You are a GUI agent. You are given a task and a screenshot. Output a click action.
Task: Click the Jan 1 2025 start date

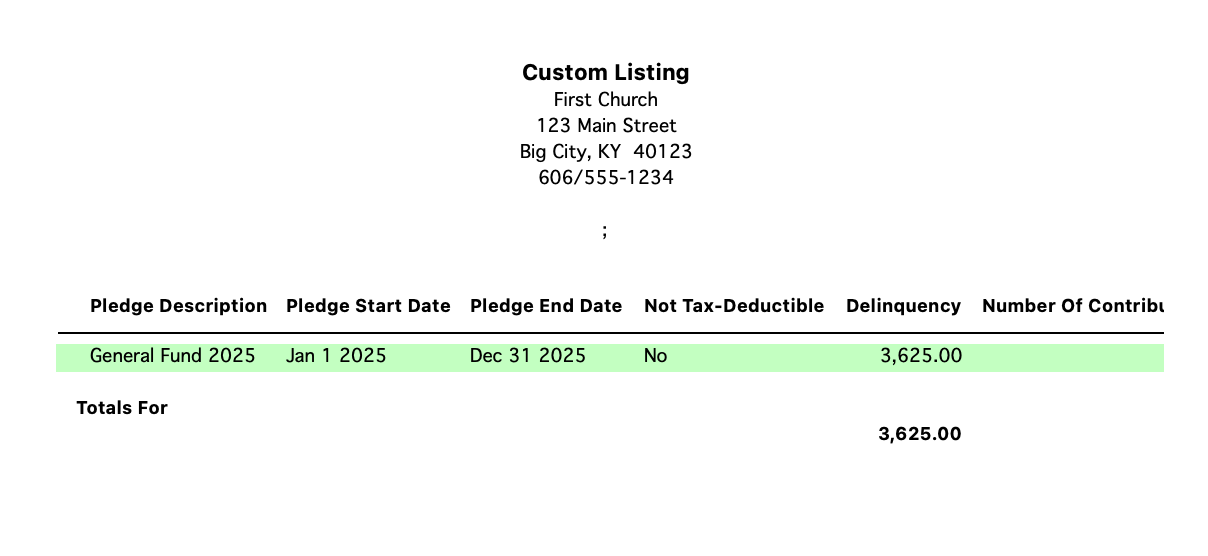click(335, 356)
